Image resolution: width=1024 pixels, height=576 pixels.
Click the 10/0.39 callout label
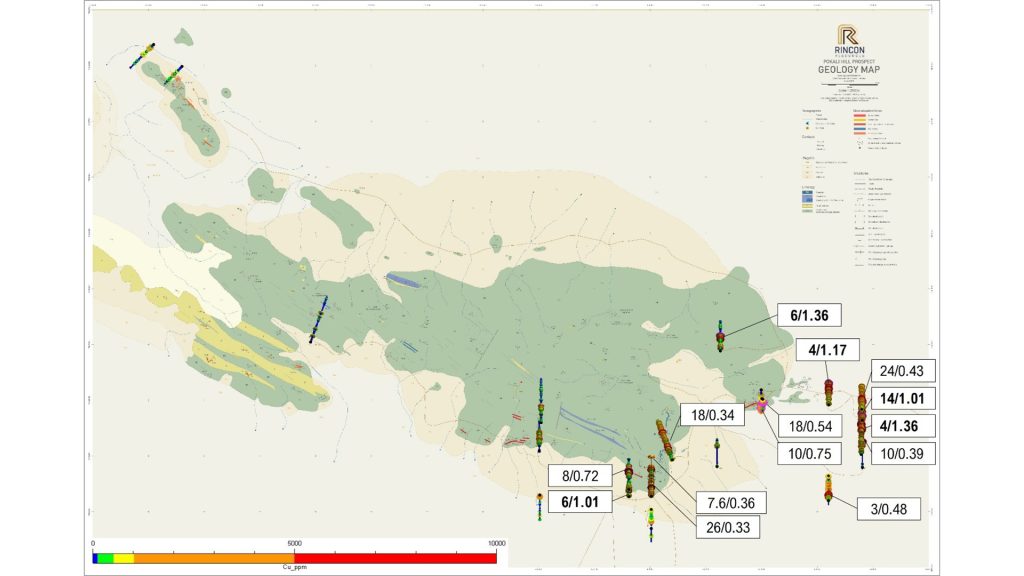point(903,450)
